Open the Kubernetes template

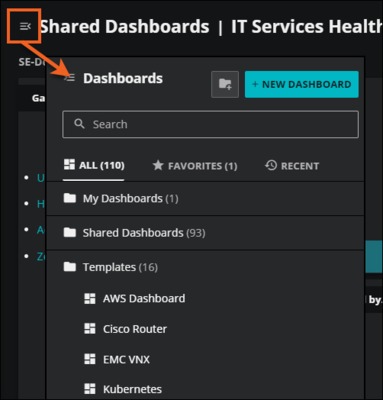click(132, 389)
